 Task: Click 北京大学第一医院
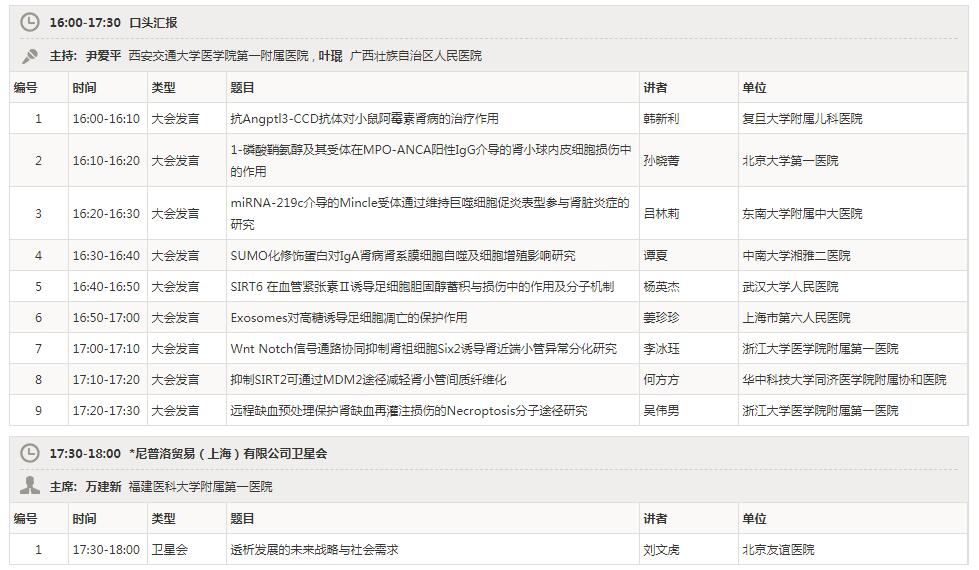point(790,160)
